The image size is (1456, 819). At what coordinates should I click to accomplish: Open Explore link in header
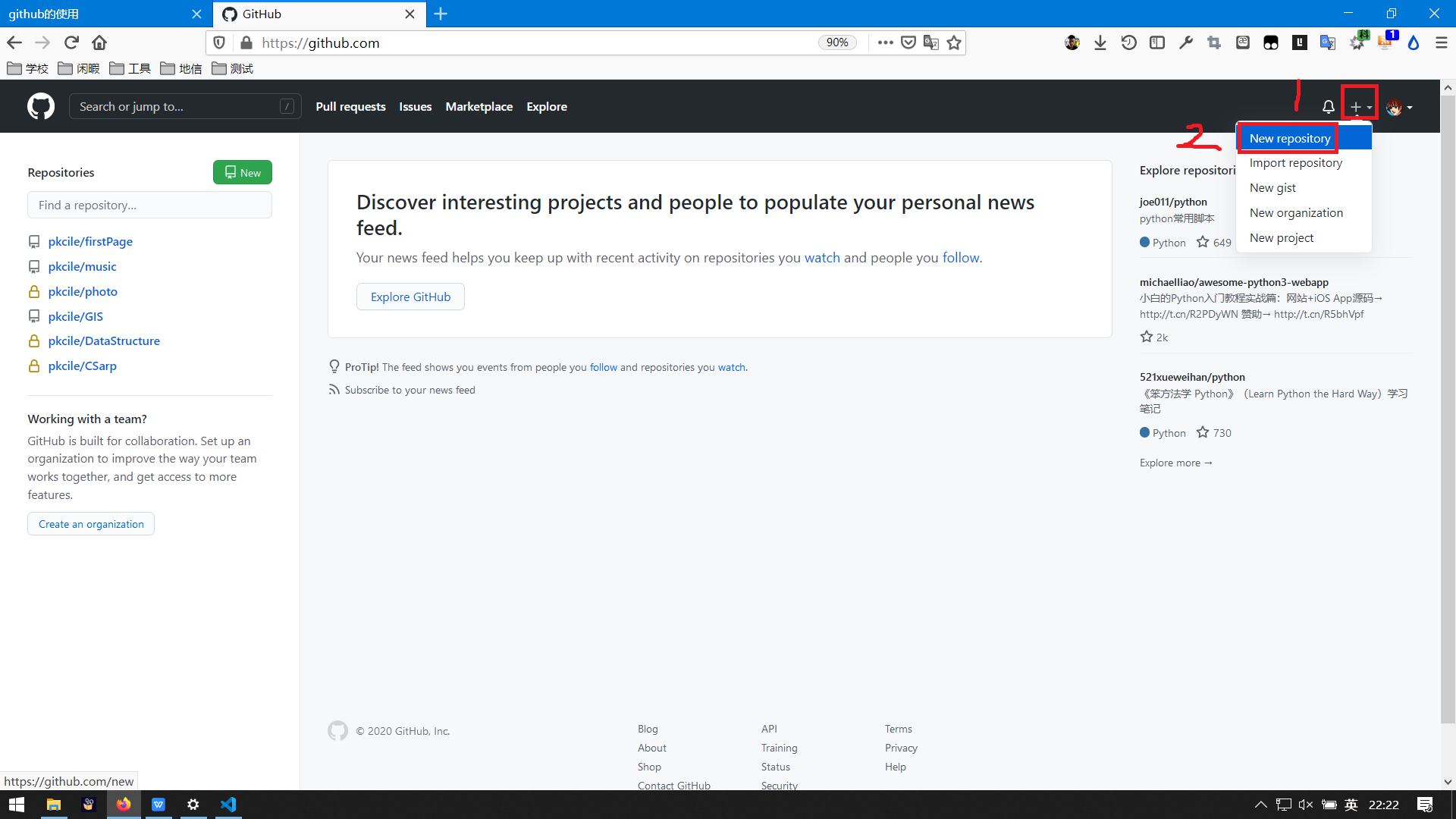(x=547, y=107)
